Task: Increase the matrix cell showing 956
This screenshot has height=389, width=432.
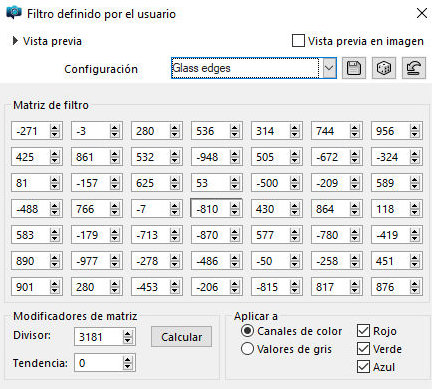Action: (x=414, y=128)
